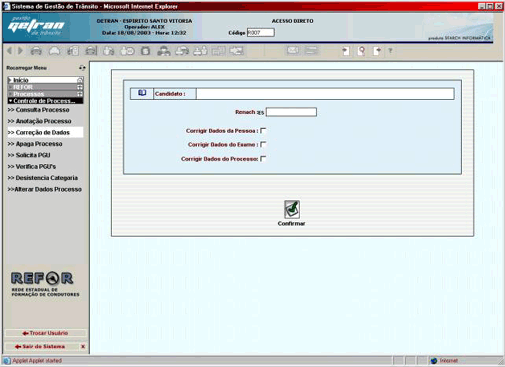Go back with the left arrow toolbar icon

coord(9,51)
